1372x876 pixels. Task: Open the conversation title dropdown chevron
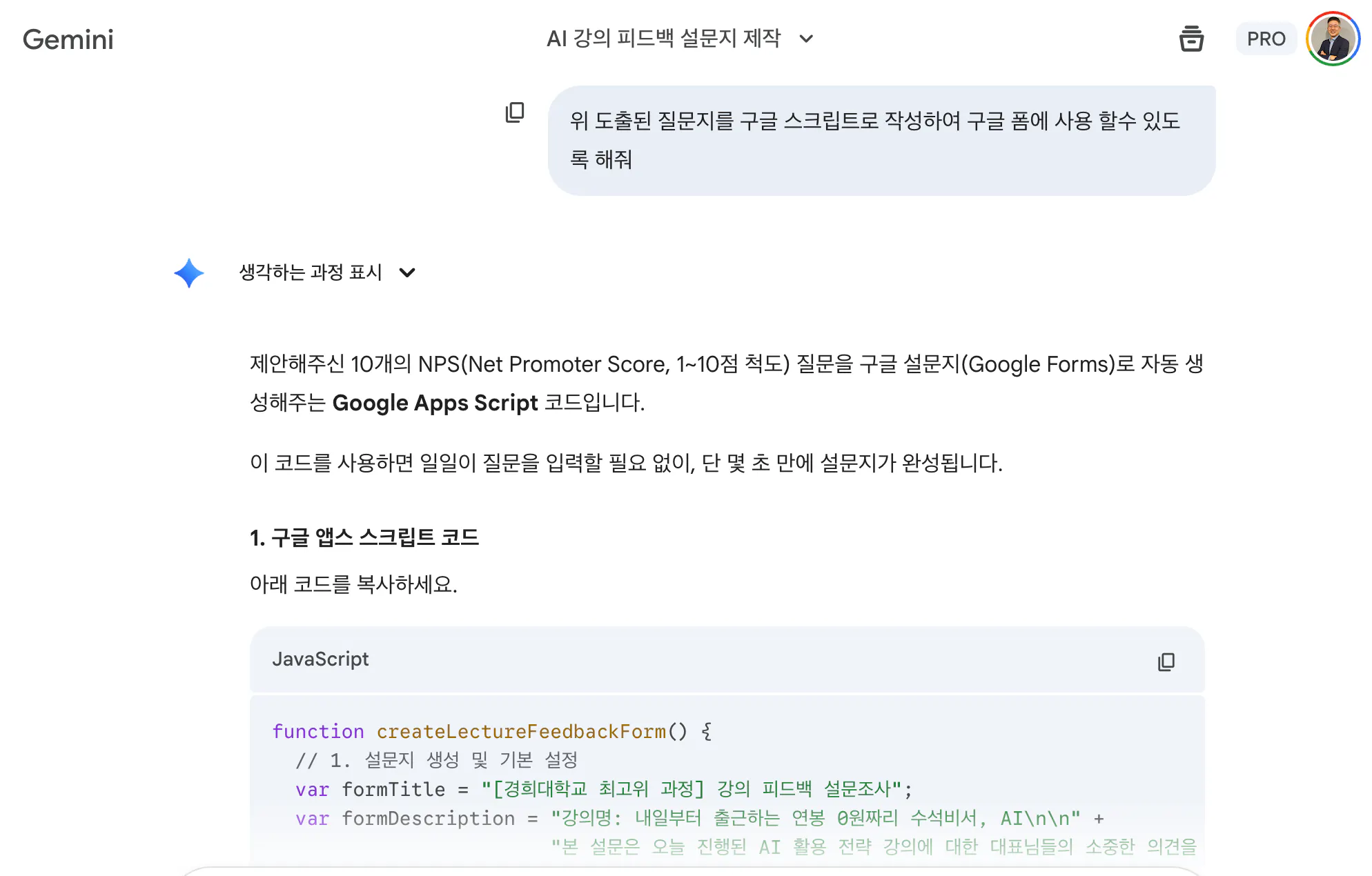pyautogui.click(x=806, y=39)
